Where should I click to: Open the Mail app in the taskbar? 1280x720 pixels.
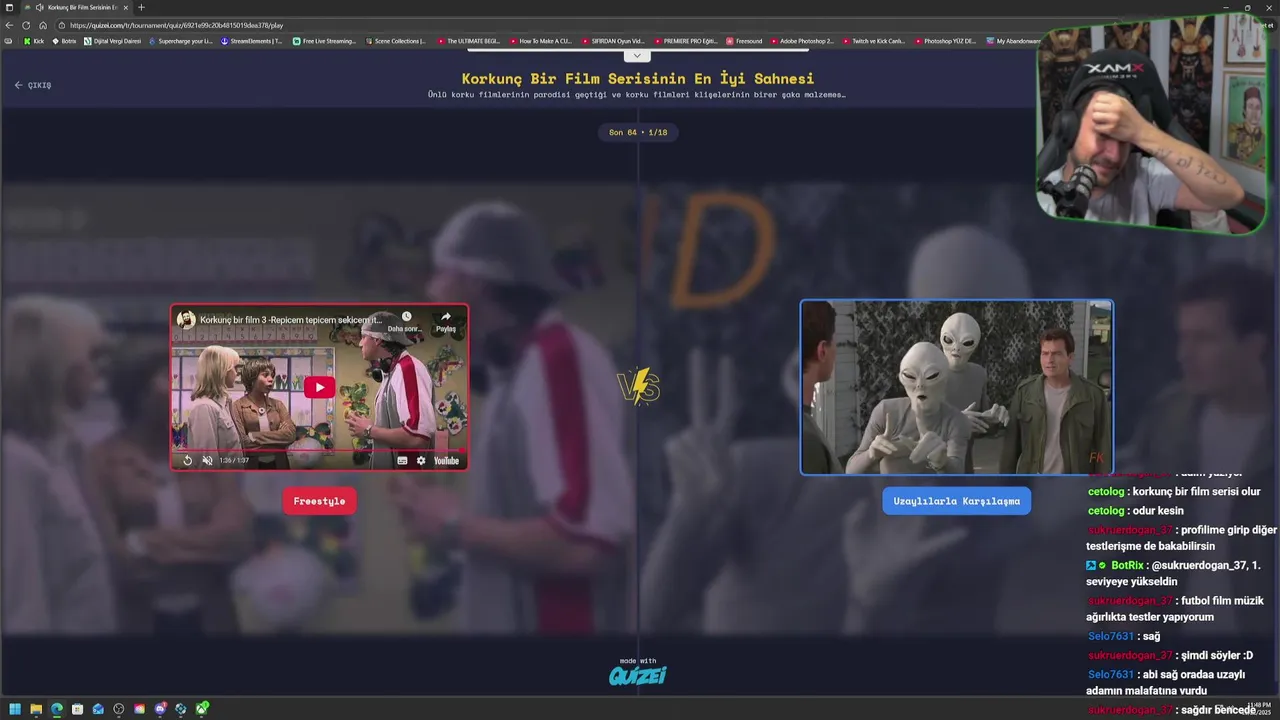click(98, 709)
